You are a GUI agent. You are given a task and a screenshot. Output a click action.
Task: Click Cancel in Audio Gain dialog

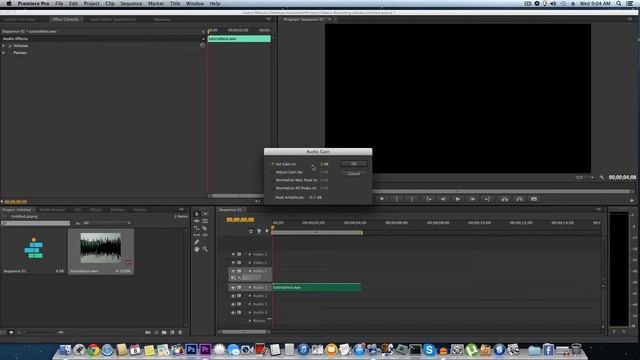354,173
